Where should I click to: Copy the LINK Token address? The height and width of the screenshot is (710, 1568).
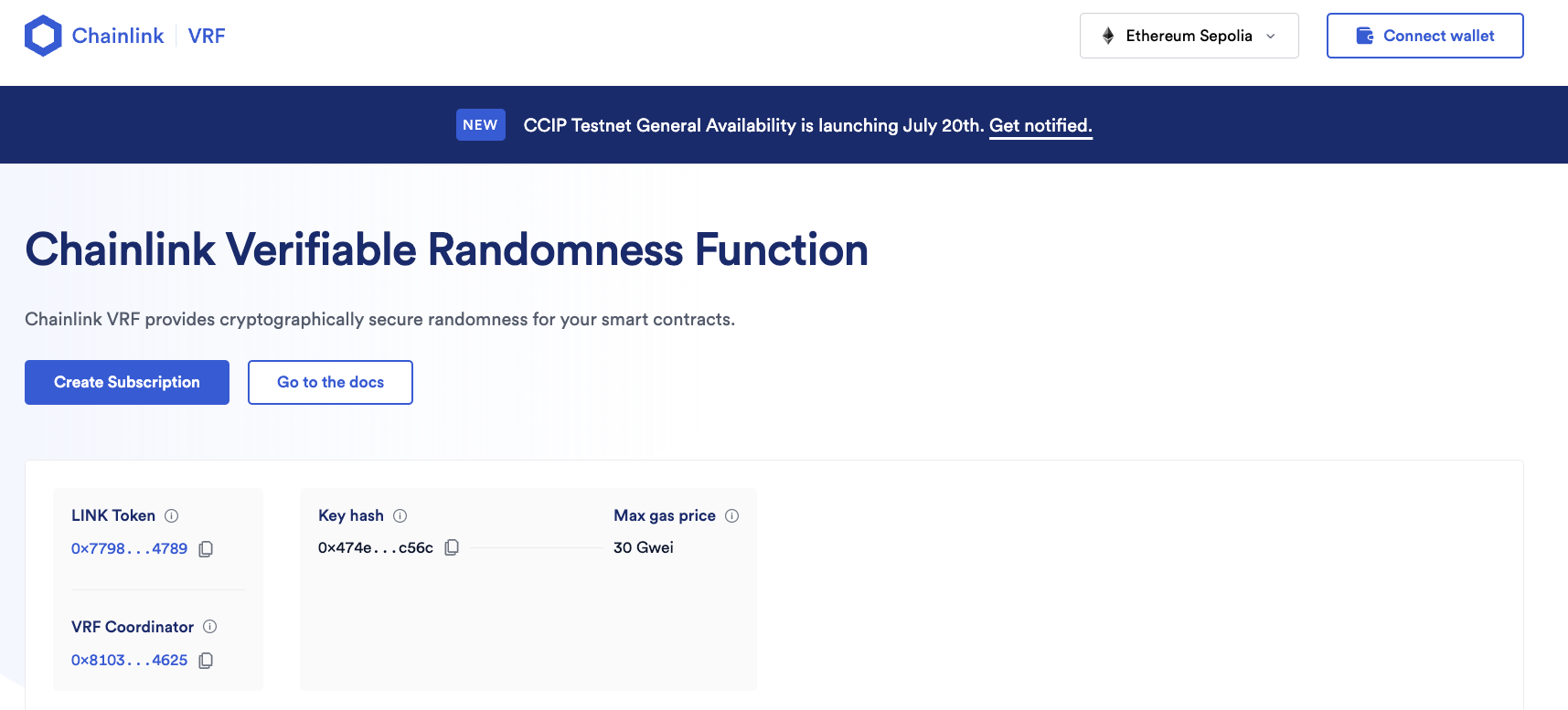pyautogui.click(x=206, y=549)
